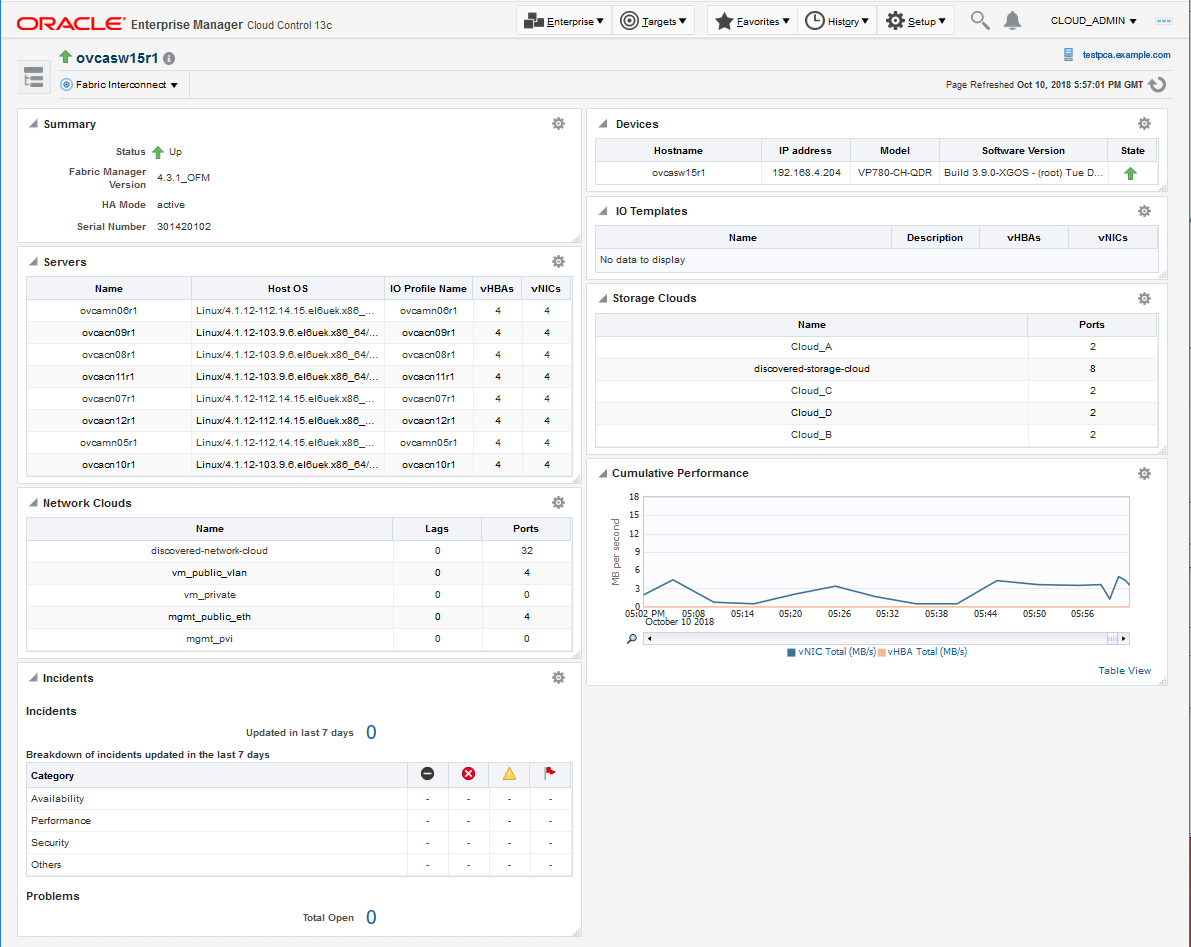Click the green up arrow beside the ovcasw15r1 title
Image resolution: width=1191 pixels, height=947 pixels.
pyautogui.click(x=65, y=57)
